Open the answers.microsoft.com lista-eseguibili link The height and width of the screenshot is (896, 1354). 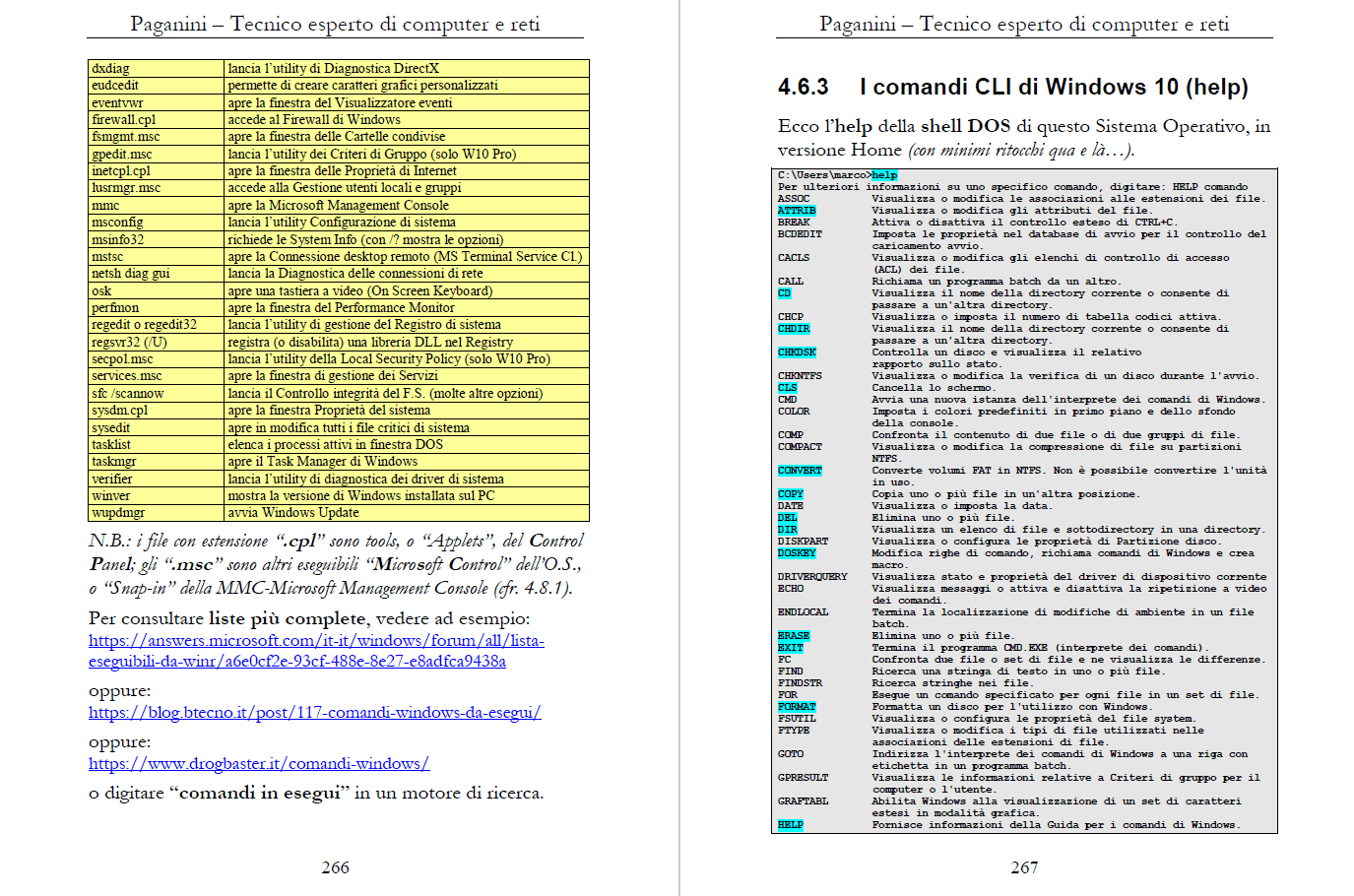click(316, 651)
